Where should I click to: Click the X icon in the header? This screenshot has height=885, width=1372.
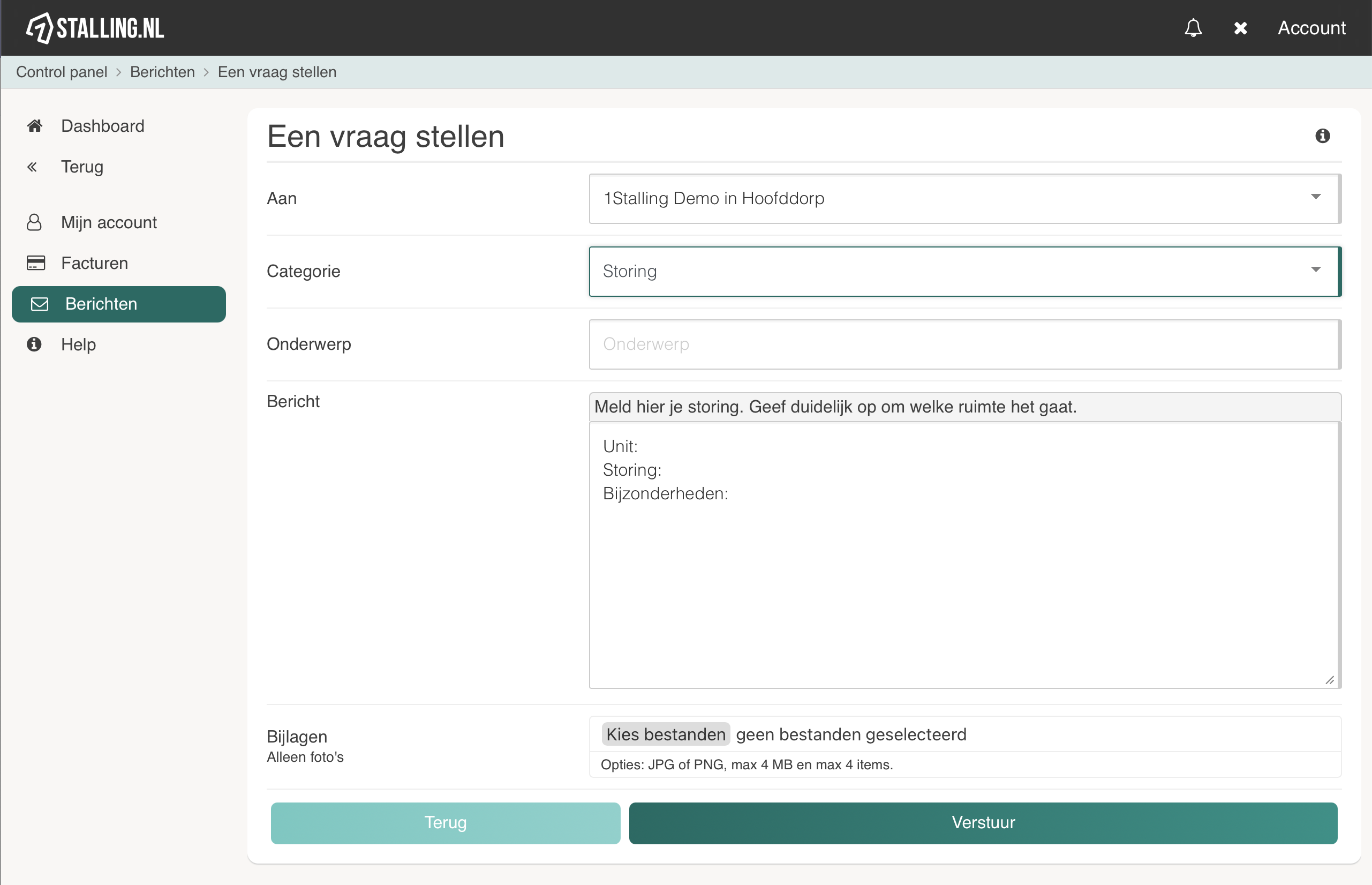[1240, 28]
